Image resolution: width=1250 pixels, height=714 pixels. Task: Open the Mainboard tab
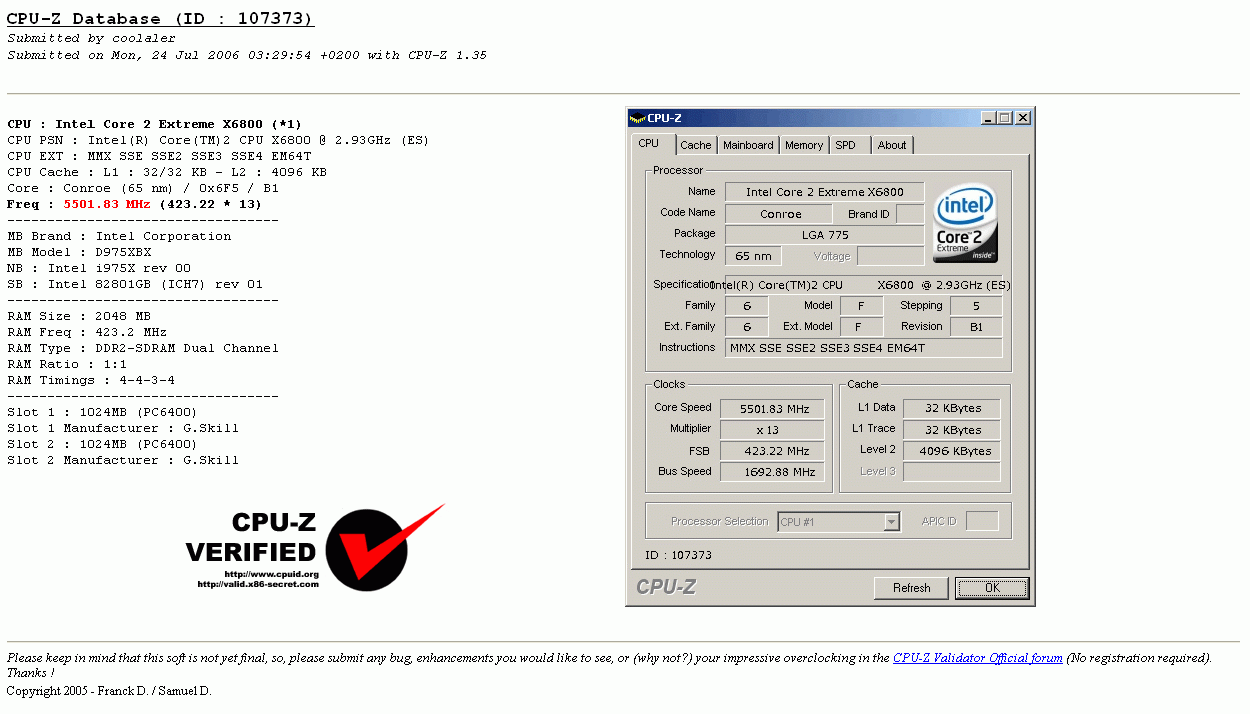point(748,145)
